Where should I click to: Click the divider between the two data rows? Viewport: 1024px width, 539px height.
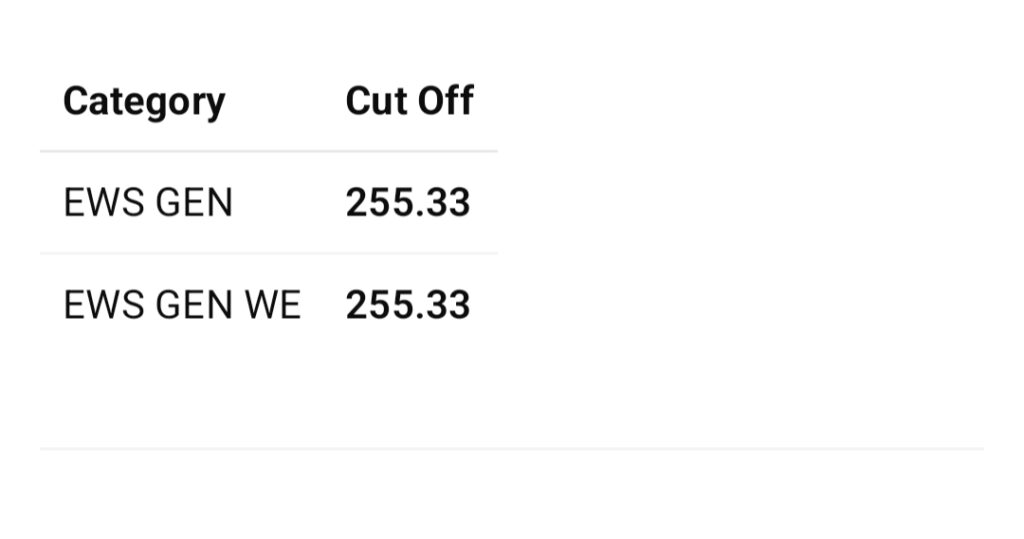[268, 254]
